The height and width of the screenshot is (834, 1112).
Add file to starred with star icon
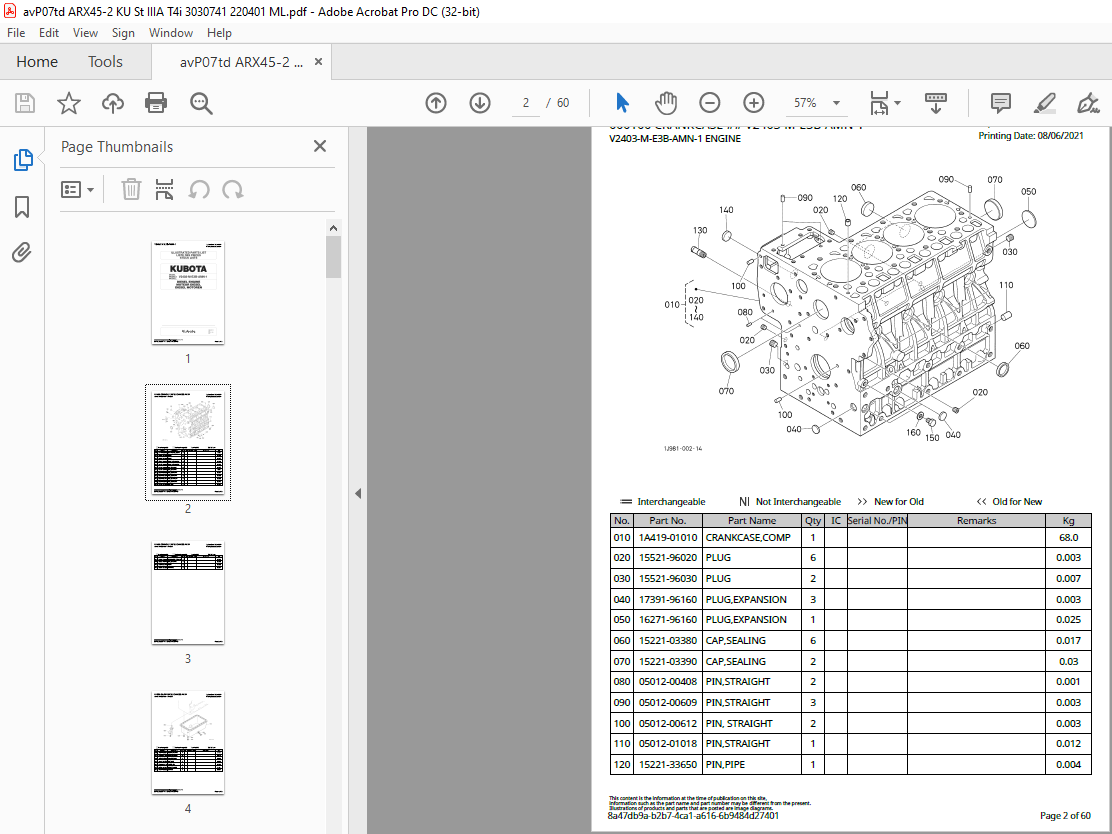click(69, 103)
